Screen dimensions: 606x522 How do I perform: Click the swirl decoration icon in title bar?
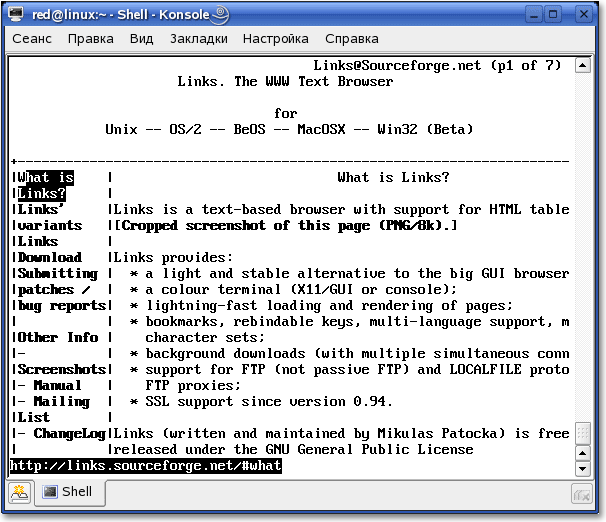[x=220, y=15]
